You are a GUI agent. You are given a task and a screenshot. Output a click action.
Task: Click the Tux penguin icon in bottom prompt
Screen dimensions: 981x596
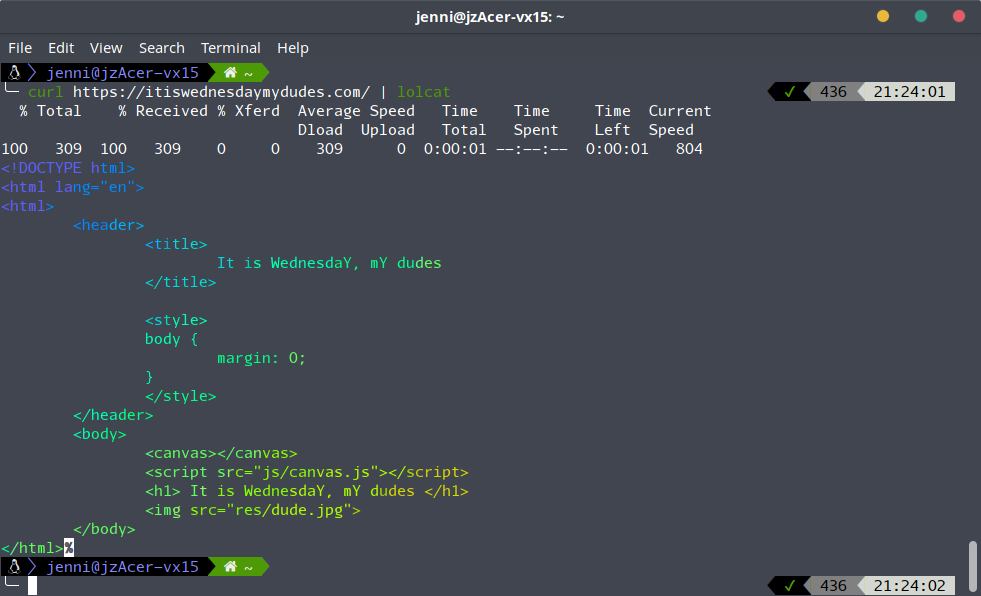[14, 567]
